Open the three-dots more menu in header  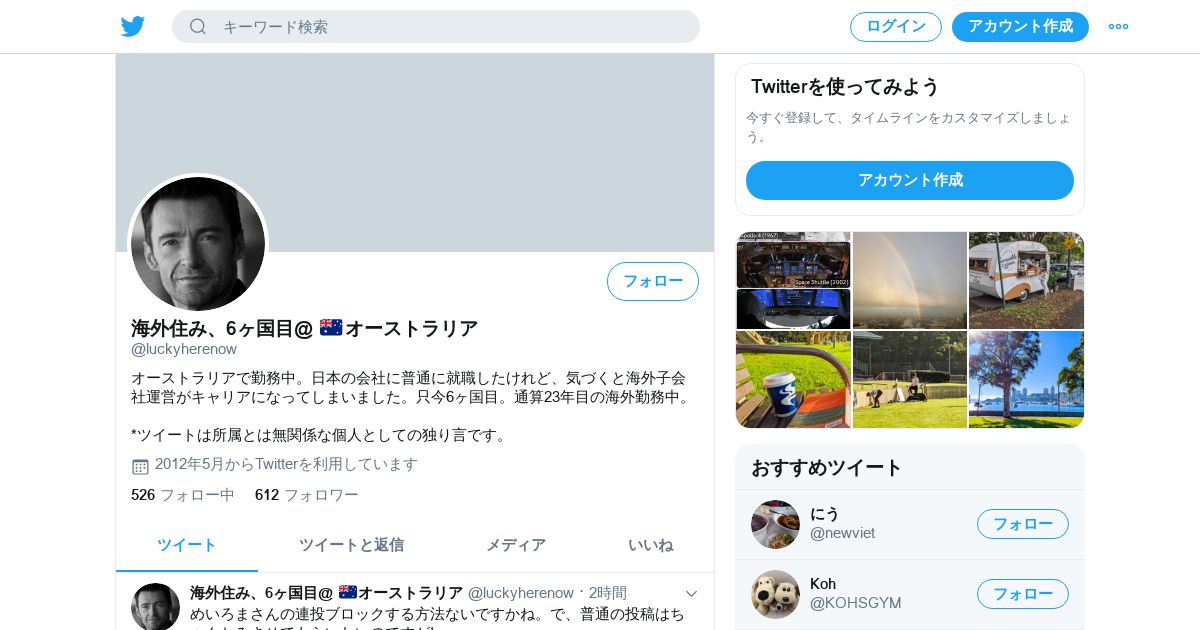tap(1118, 27)
